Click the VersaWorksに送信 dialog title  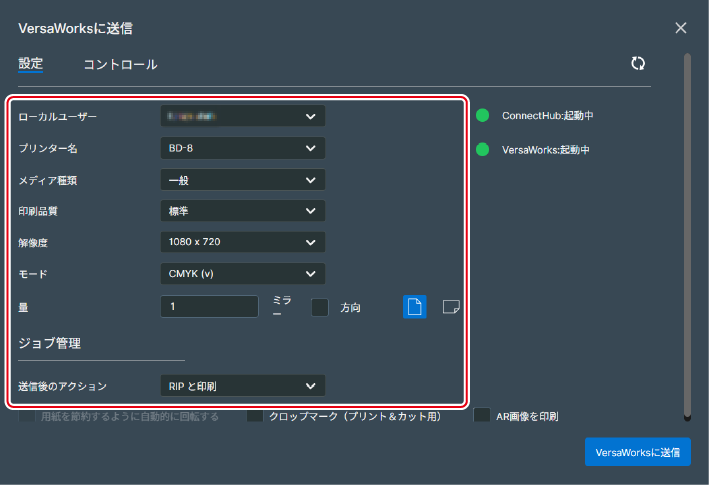click(x=76, y=28)
